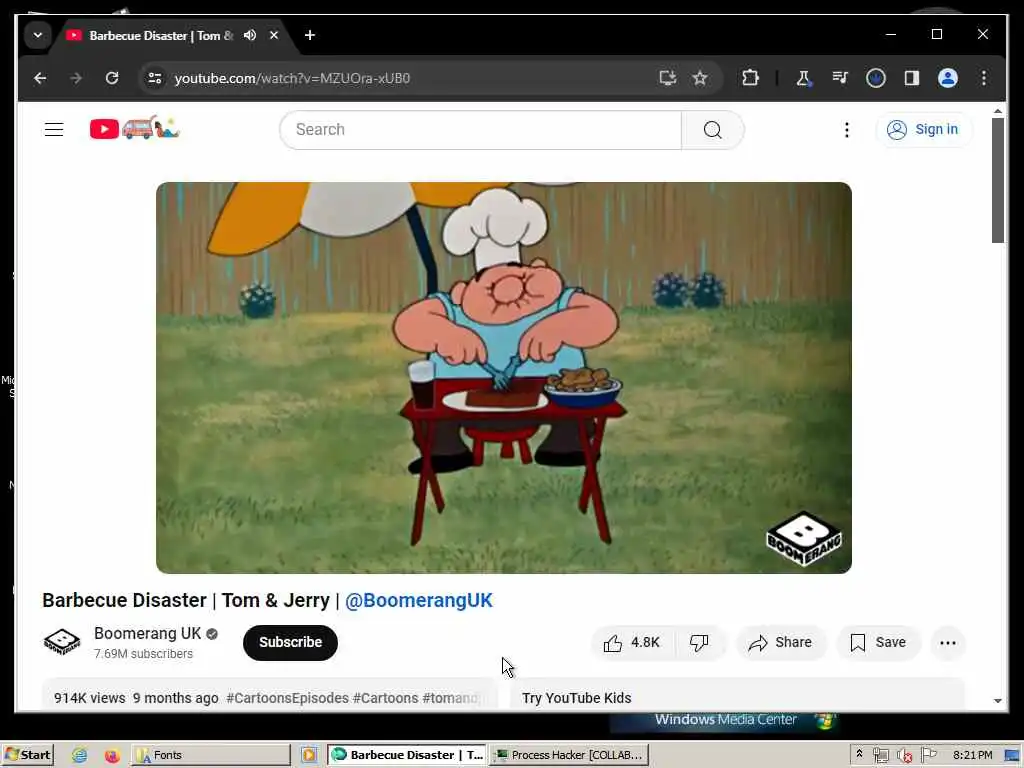1024x768 pixels.
Task: Bring Windows Media Center window forward
Action: pos(725,720)
